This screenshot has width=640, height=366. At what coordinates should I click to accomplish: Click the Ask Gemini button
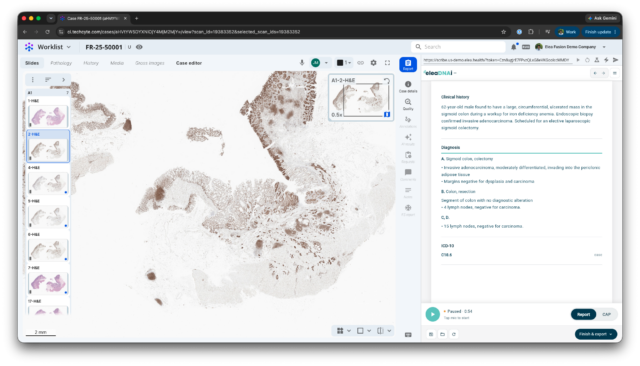pos(602,18)
